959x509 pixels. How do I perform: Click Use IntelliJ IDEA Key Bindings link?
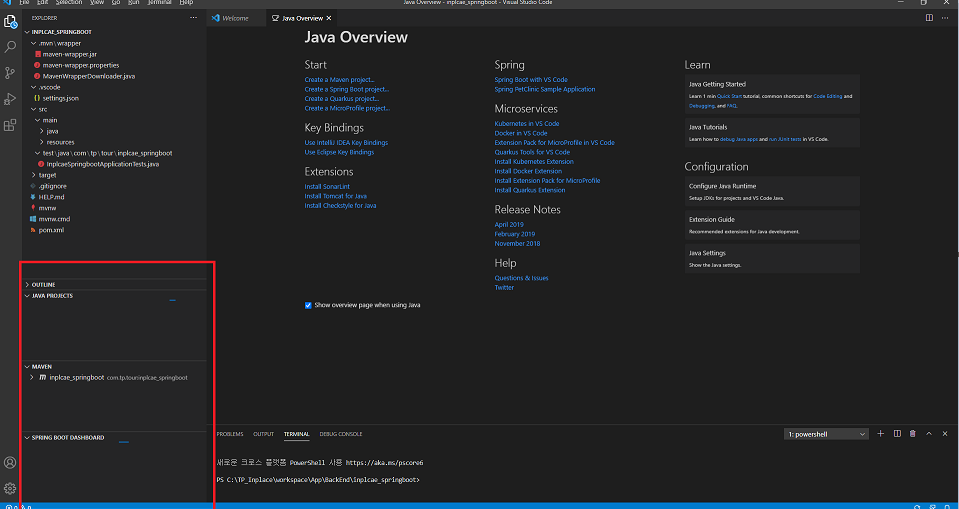point(346,143)
